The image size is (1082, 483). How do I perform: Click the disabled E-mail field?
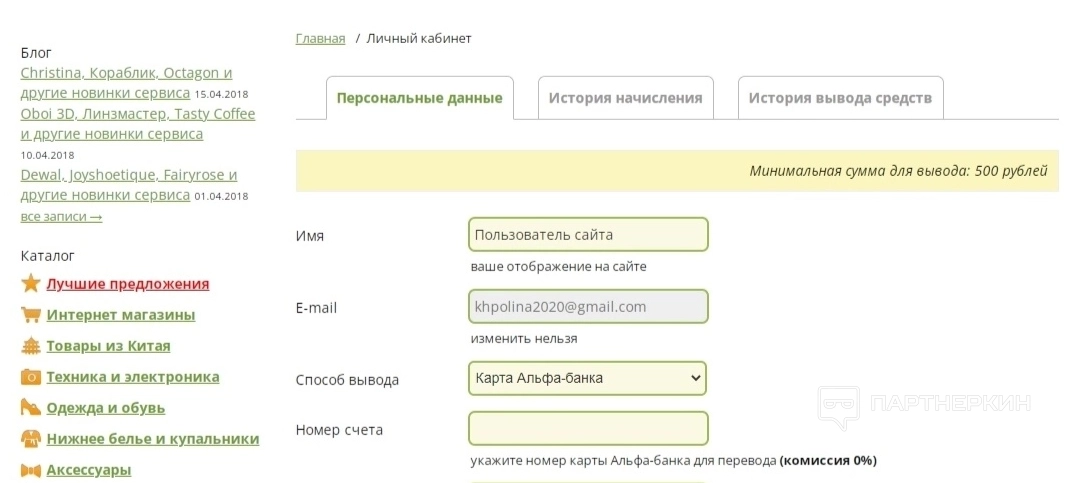(587, 306)
